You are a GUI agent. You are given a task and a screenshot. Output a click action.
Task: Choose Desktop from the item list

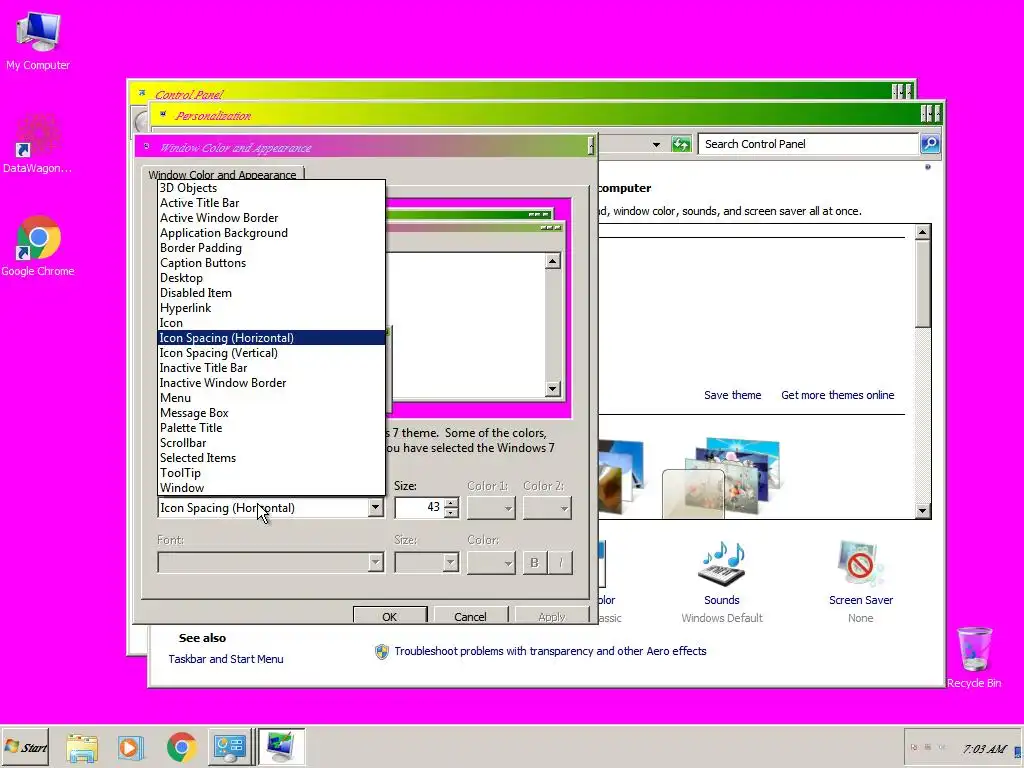tap(272, 278)
